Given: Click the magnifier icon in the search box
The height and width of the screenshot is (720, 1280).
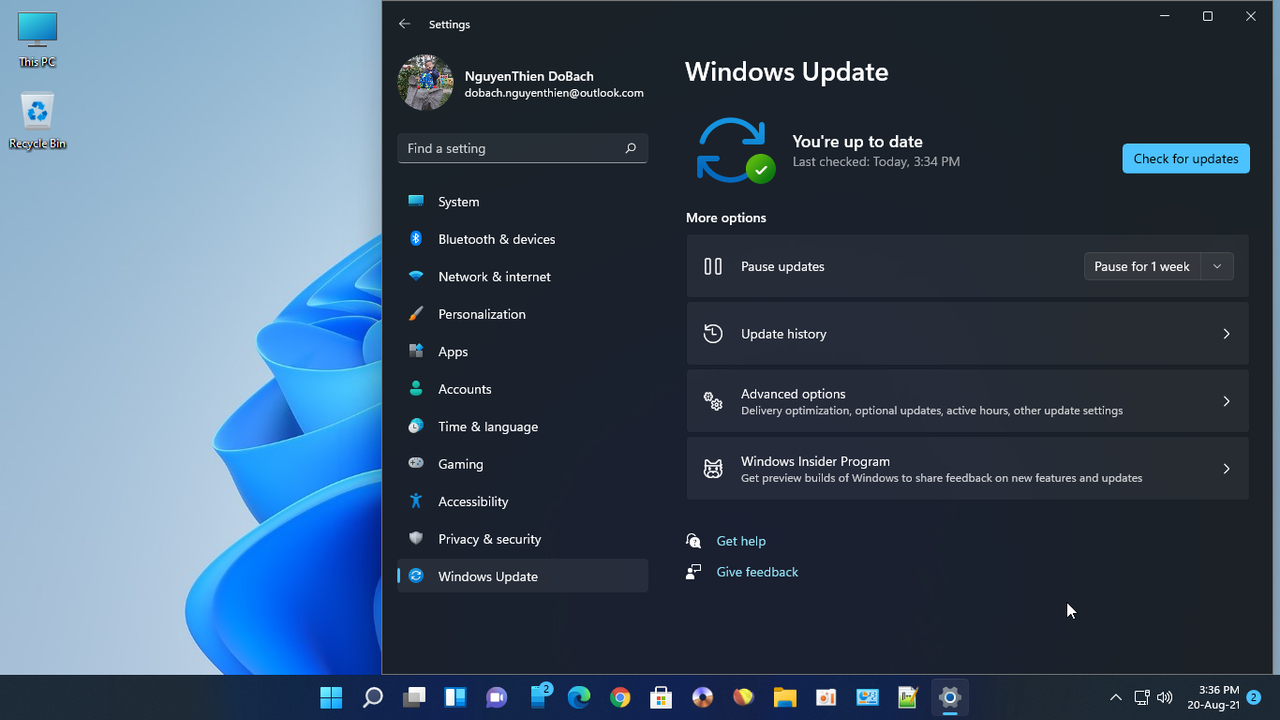Looking at the screenshot, I should (x=630, y=148).
